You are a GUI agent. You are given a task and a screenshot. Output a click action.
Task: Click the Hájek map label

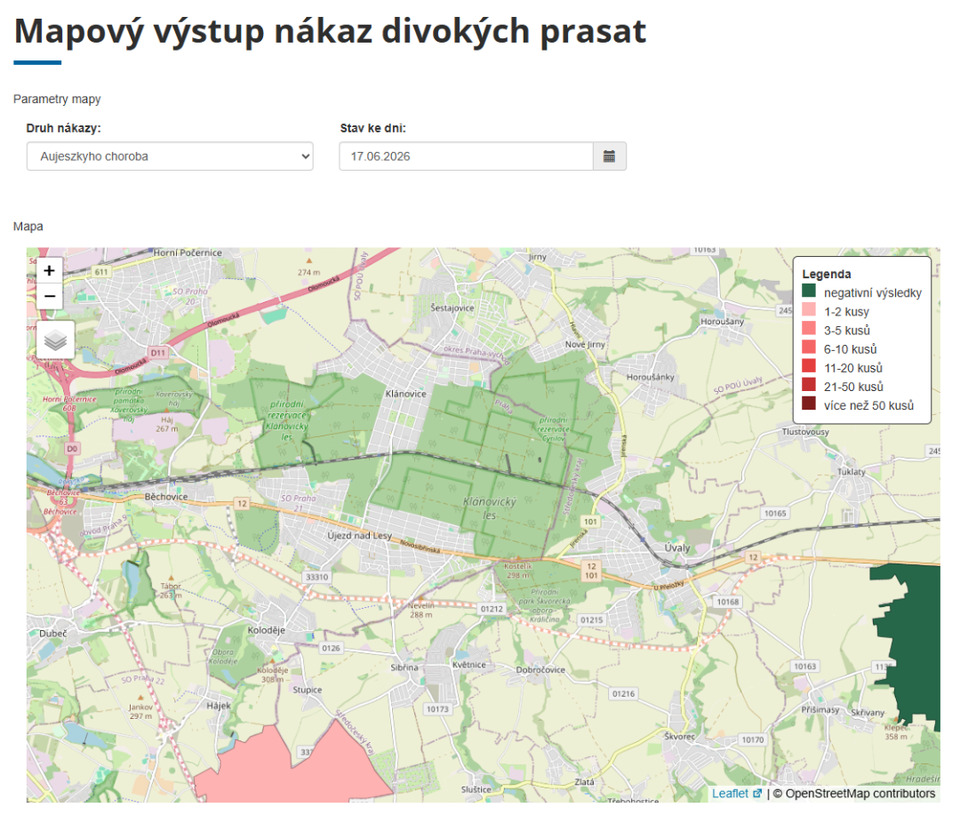pyautogui.click(x=219, y=705)
